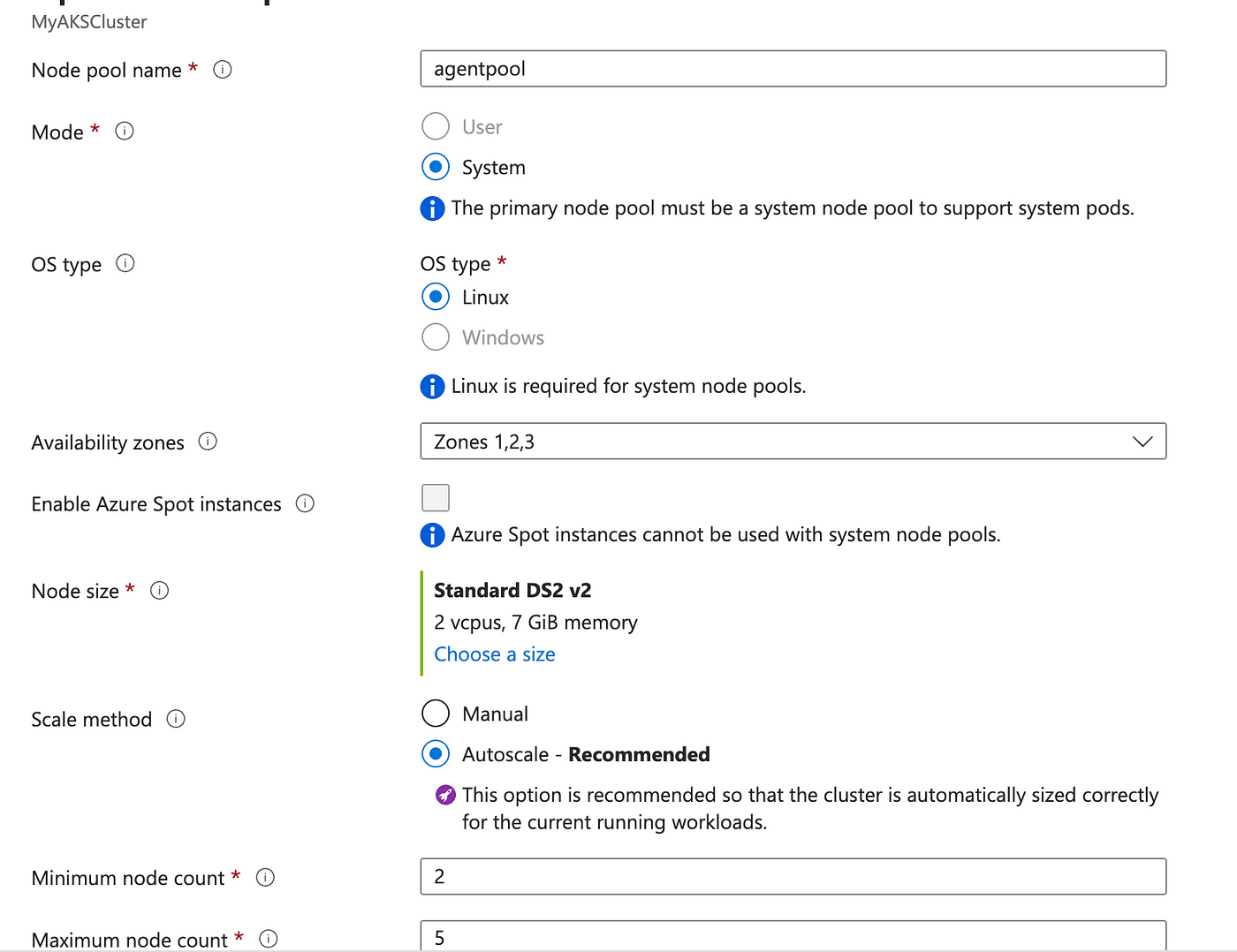The height and width of the screenshot is (952, 1237).
Task: Click the Node pool name field
Action: click(793, 69)
